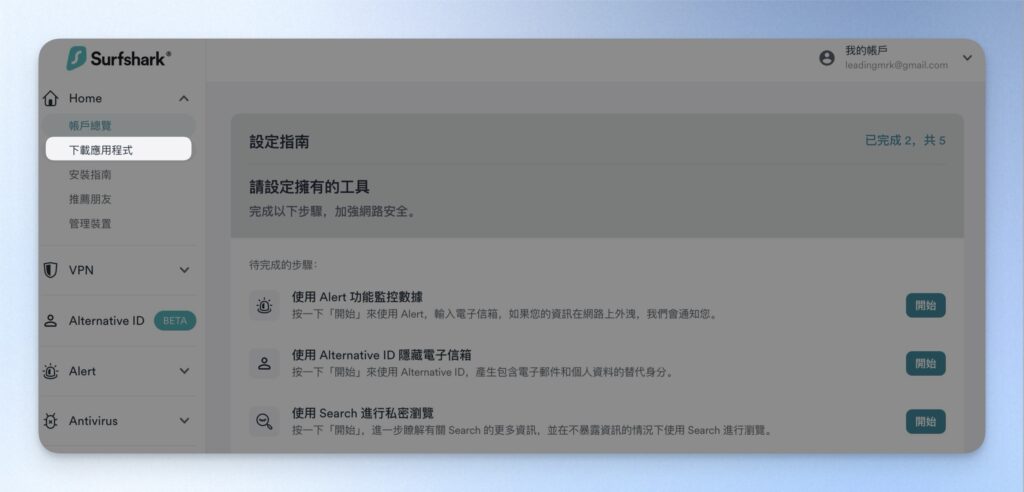The image size is (1024, 492).
Task: Click the Search step magnifier icon
Action: (264, 421)
